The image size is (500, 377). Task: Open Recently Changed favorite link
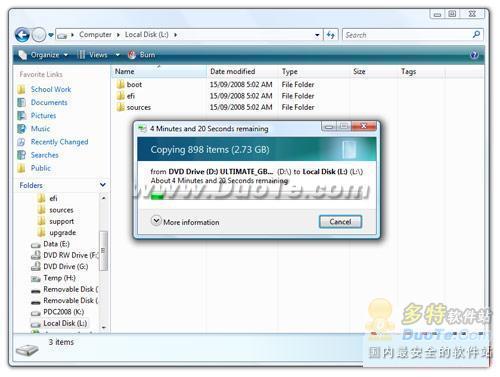(x=59, y=142)
